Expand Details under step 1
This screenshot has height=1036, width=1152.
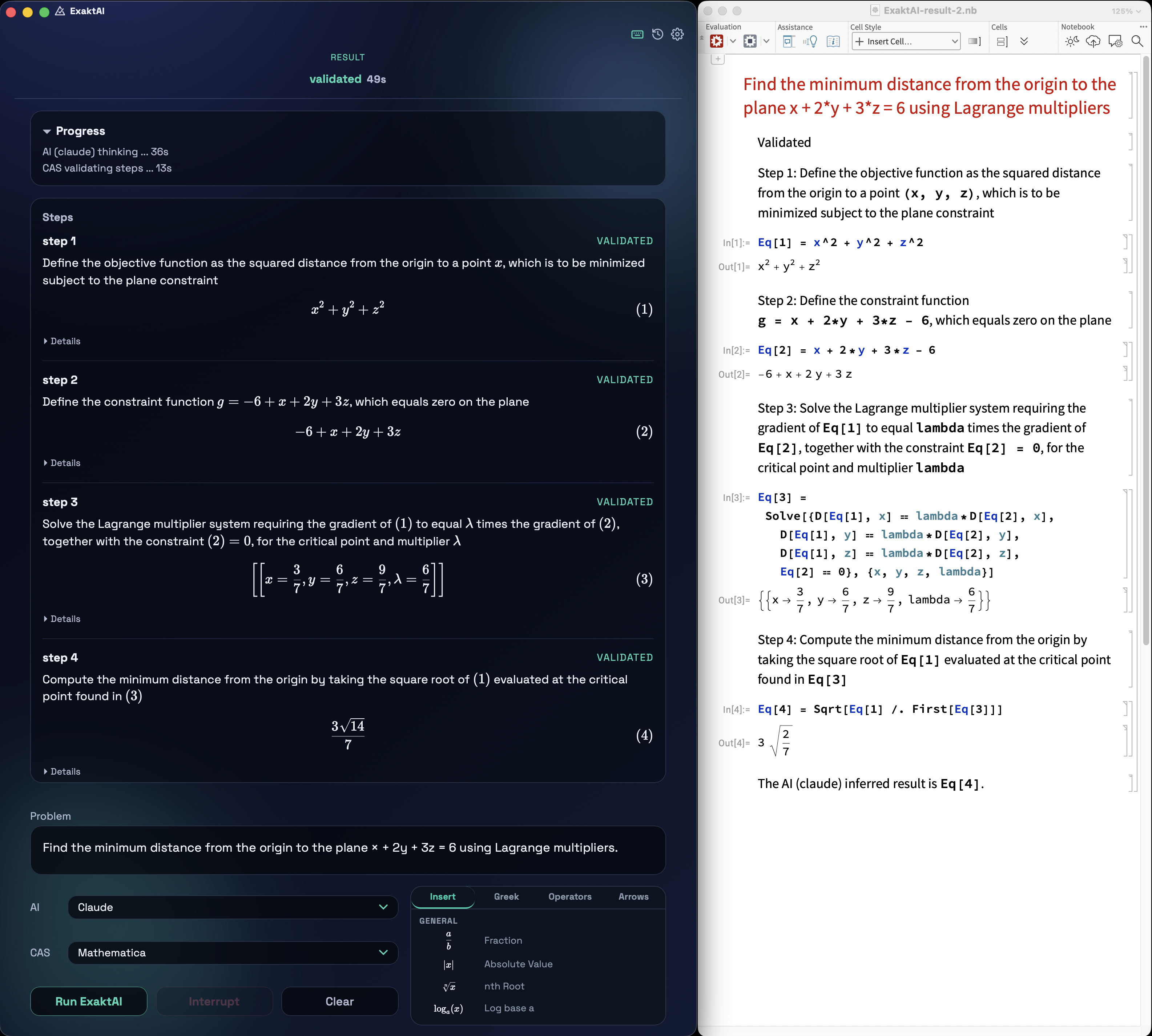[62, 341]
